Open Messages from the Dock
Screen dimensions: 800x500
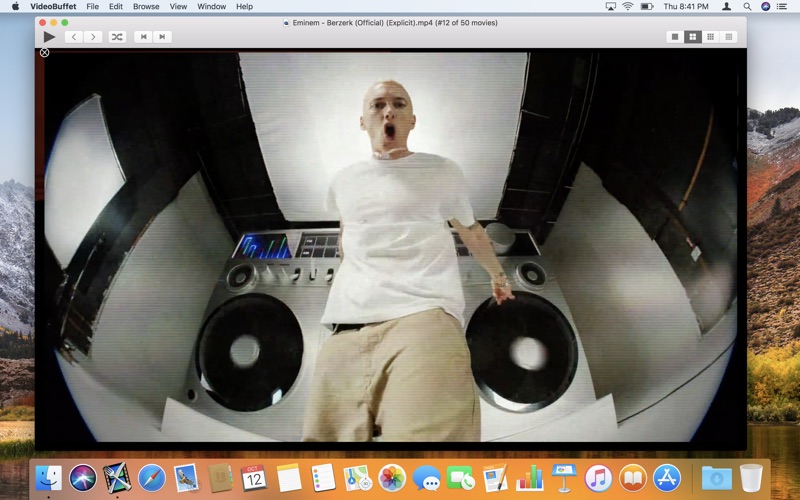427,479
